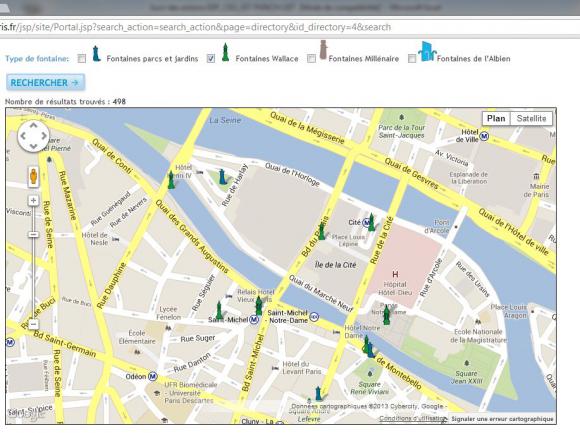Click the Odéon metro station icon

coord(152,376)
